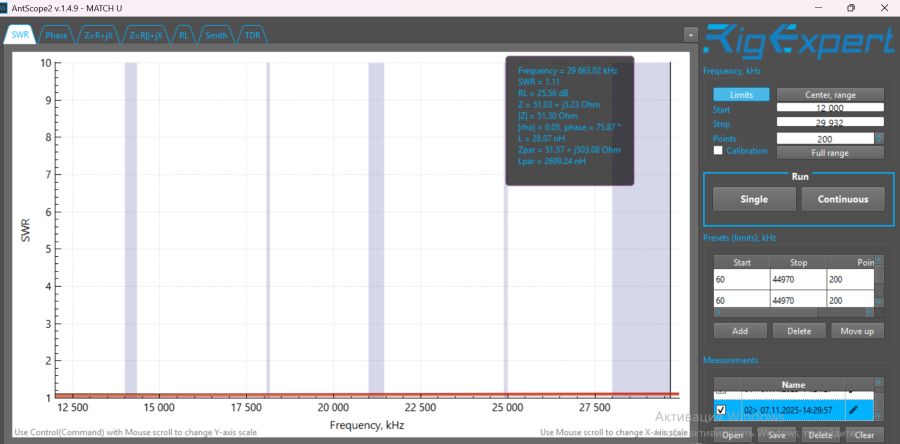
Task: Switch to Center, range mode
Action: 830,94
